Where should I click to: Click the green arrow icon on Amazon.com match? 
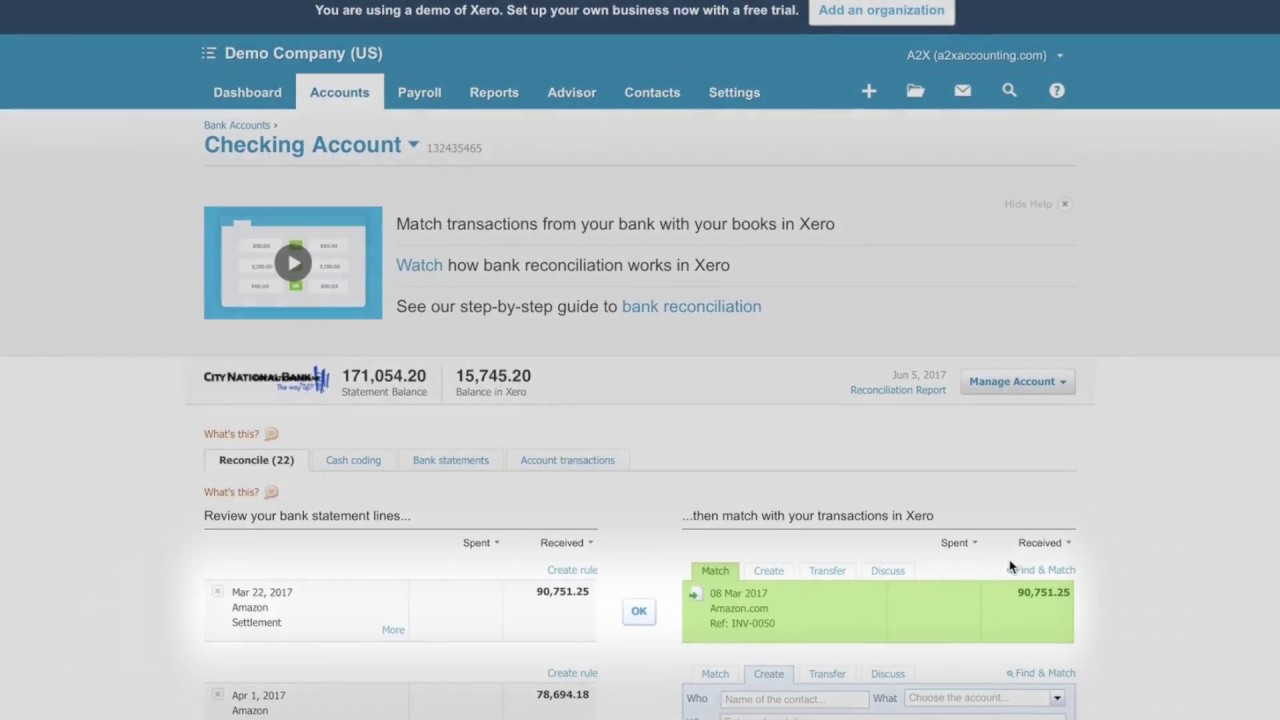(695, 594)
